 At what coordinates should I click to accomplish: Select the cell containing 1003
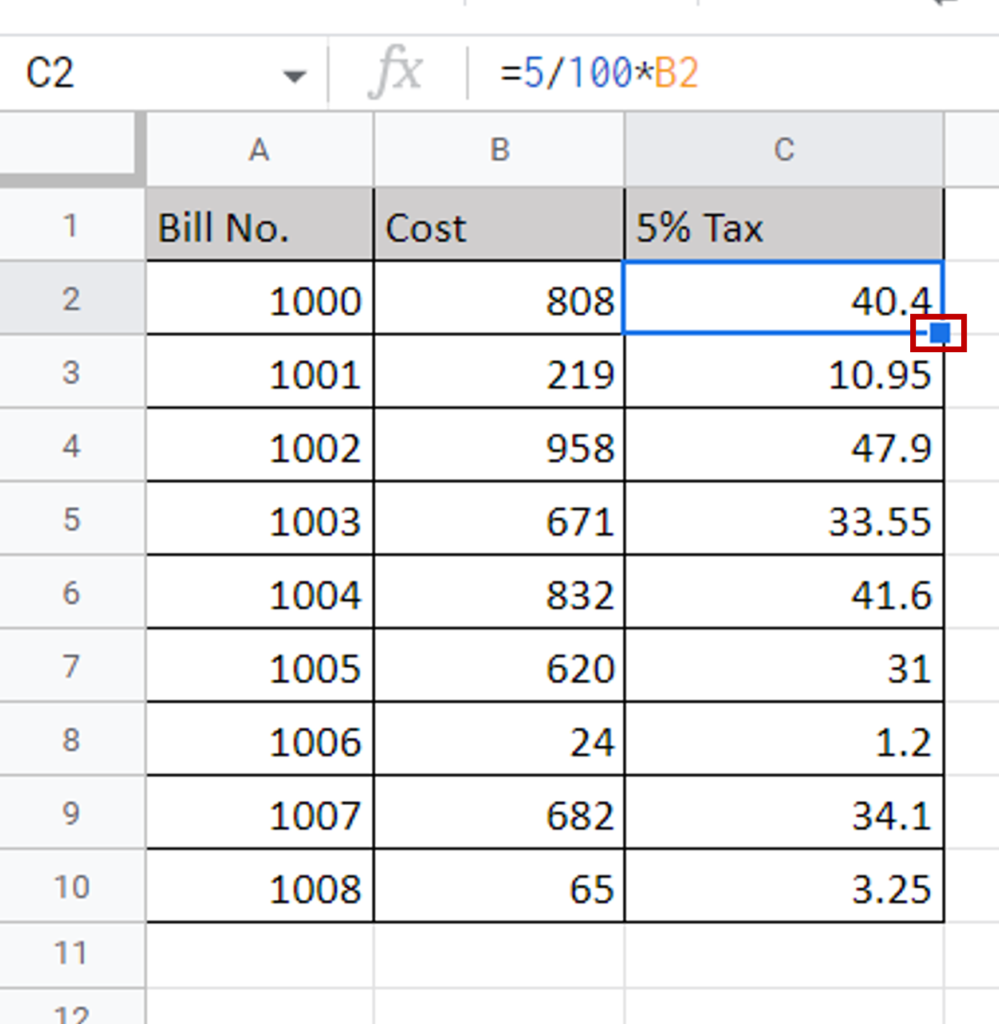(x=259, y=519)
